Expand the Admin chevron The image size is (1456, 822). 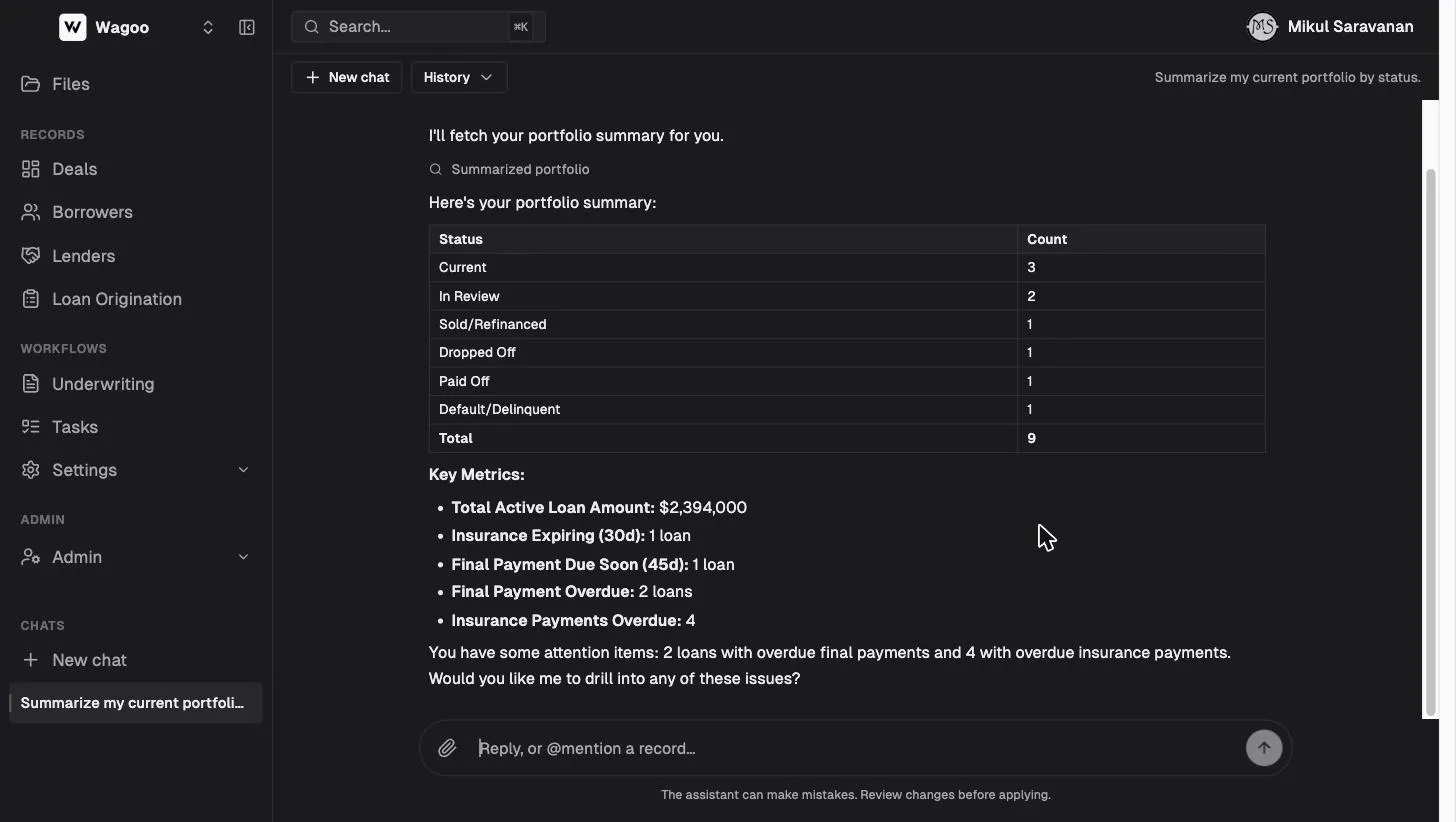(x=243, y=557)
